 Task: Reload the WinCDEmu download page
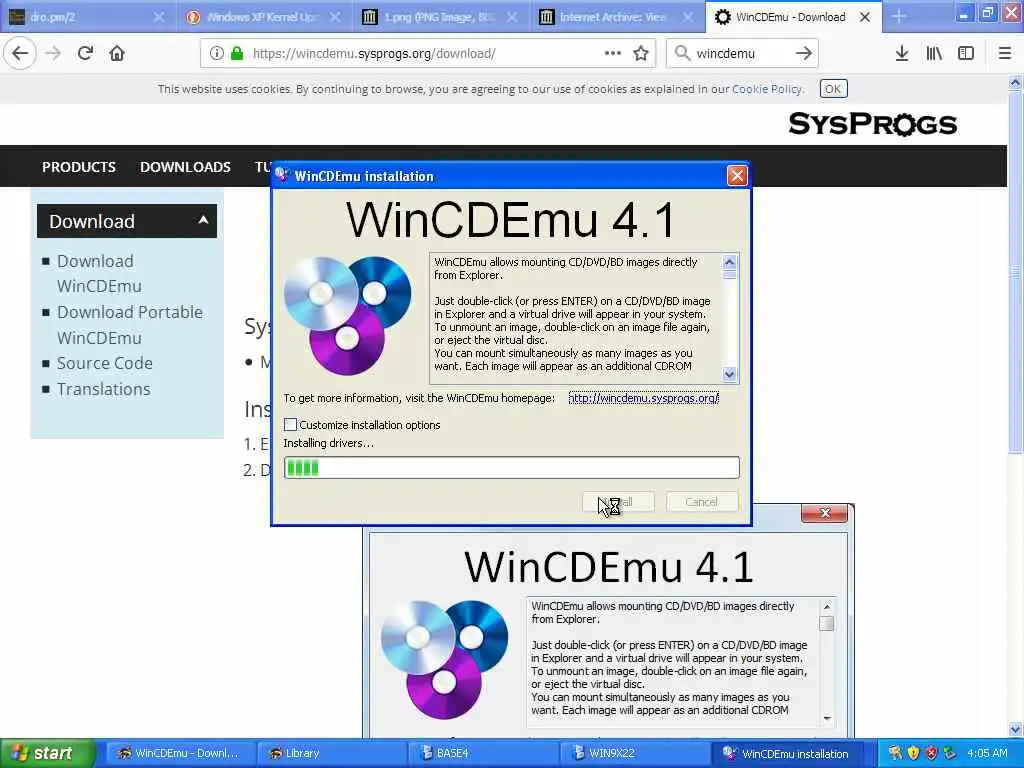click(86, 54)
